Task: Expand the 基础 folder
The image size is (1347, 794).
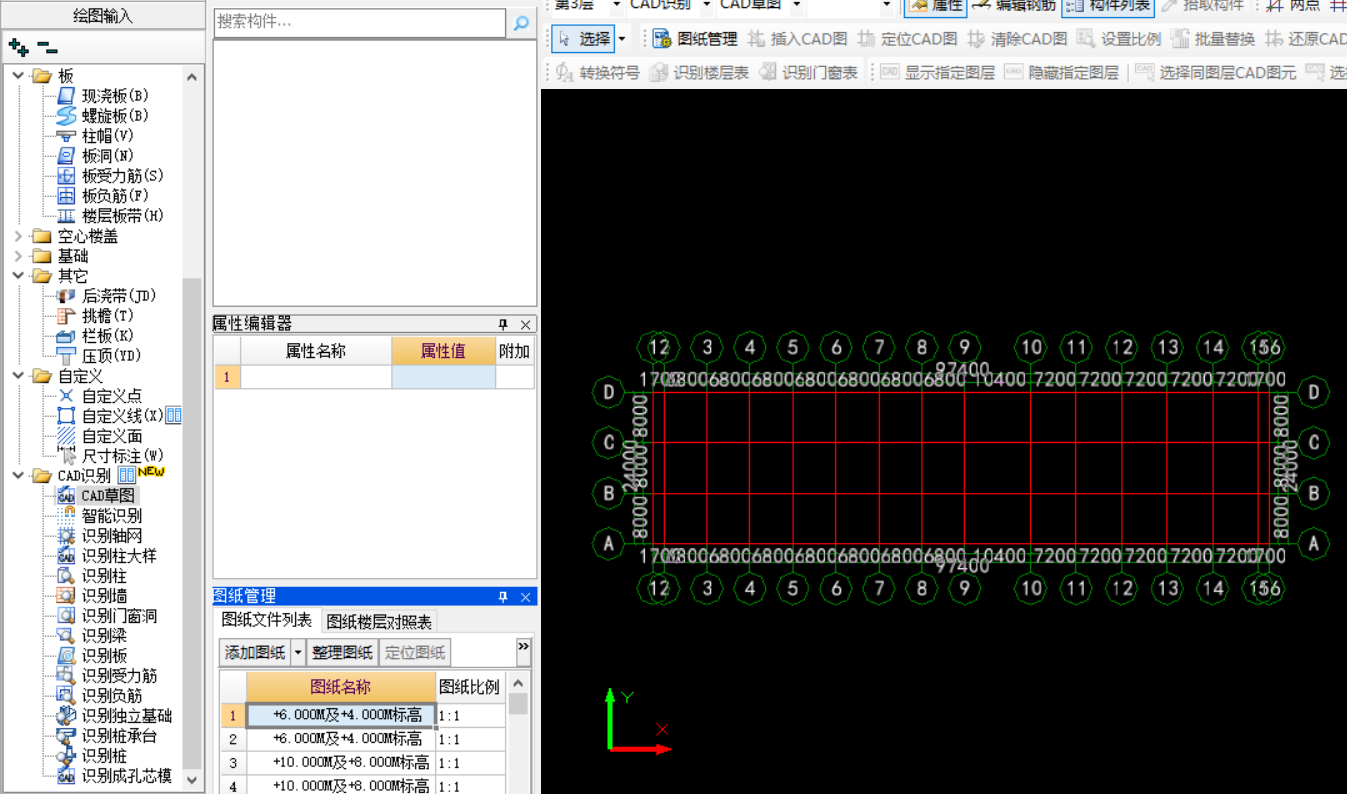Action: [x=18, y=256]
